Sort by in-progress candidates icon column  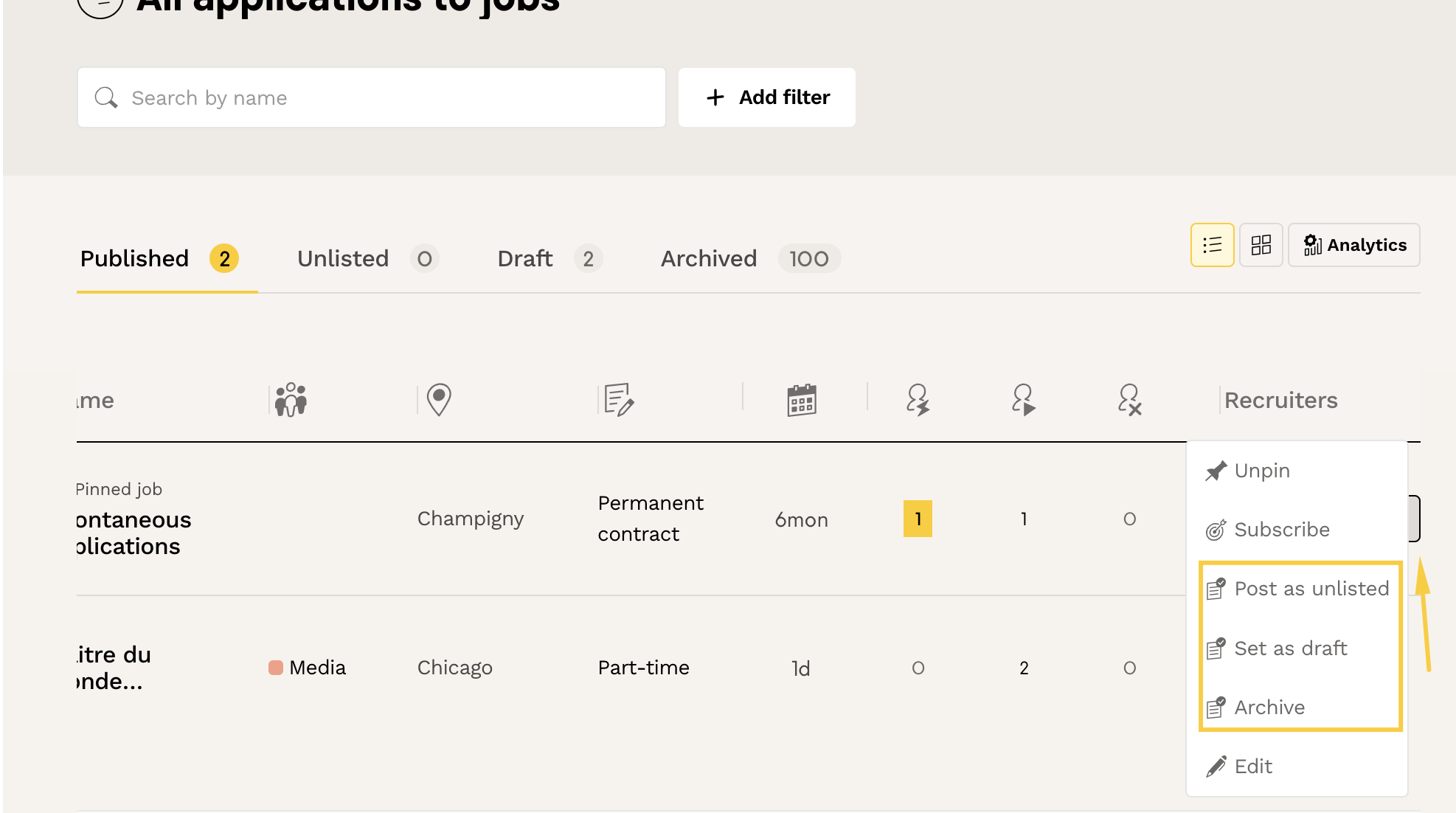(1023, 400)
